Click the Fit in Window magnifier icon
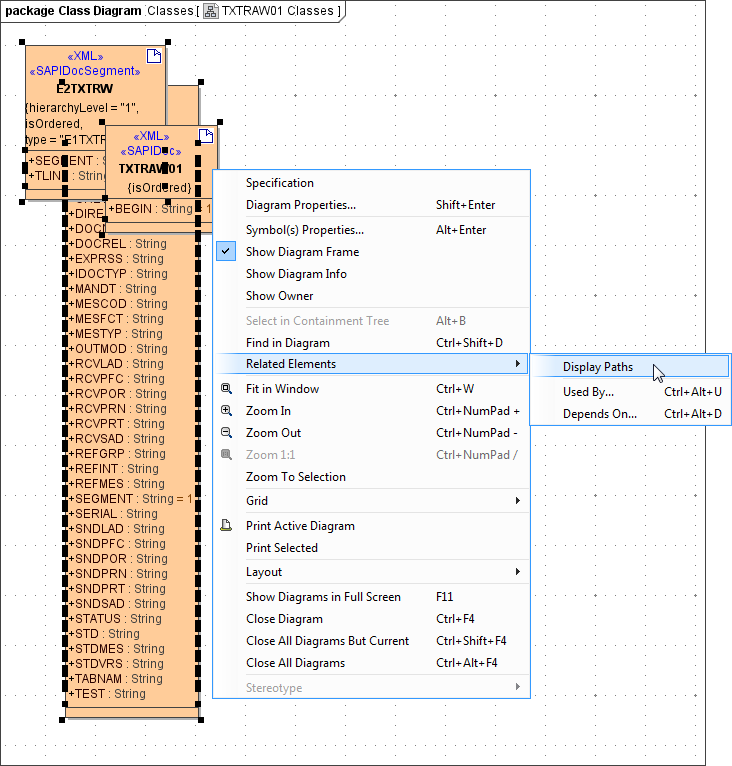732x766 pixels. [x=226, y=389]
